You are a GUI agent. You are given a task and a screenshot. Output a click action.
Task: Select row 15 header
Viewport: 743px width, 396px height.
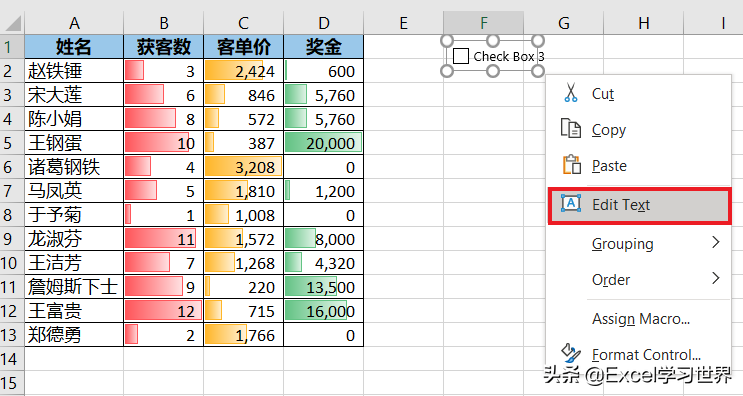coord(12,383)
